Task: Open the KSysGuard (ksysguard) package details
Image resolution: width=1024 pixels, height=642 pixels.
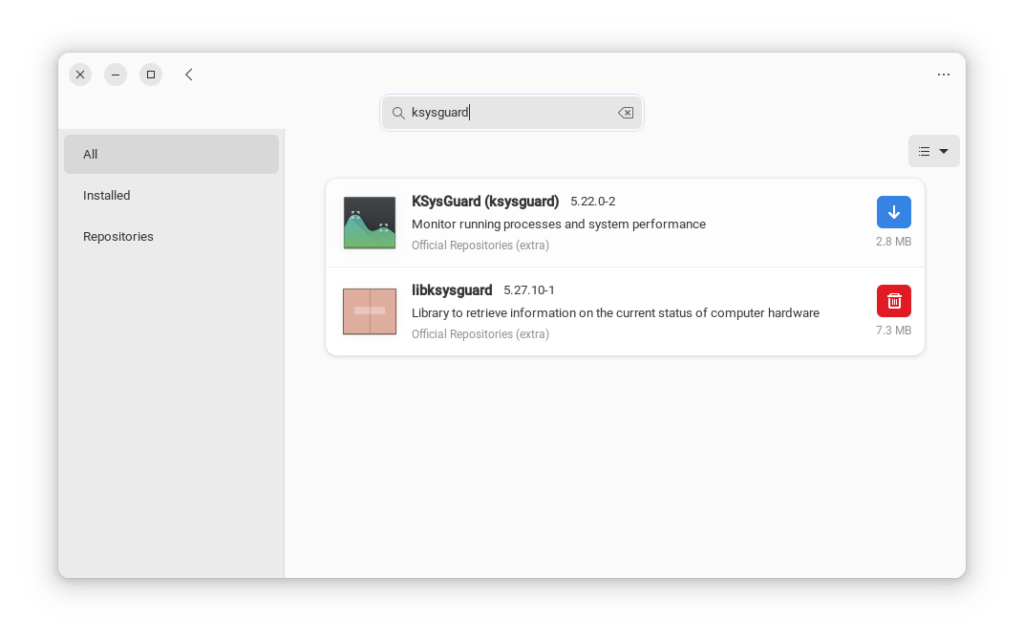Action: coord(485,201)
